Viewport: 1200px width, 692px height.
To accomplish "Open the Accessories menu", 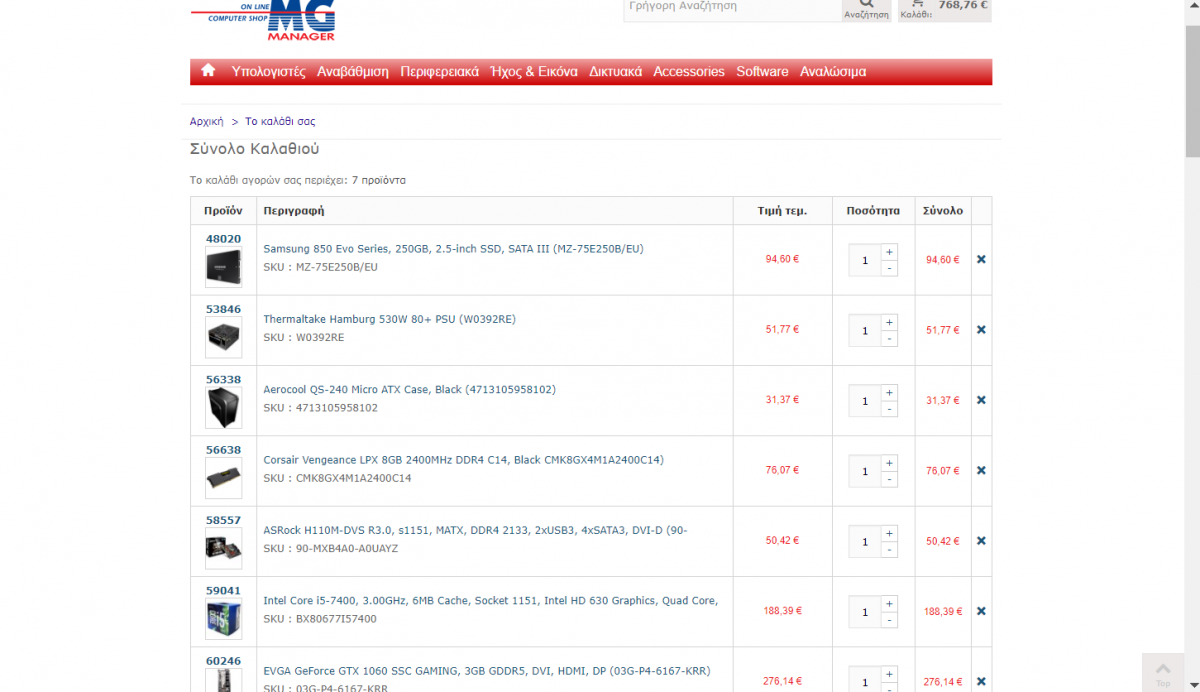I will pos(689,72).
